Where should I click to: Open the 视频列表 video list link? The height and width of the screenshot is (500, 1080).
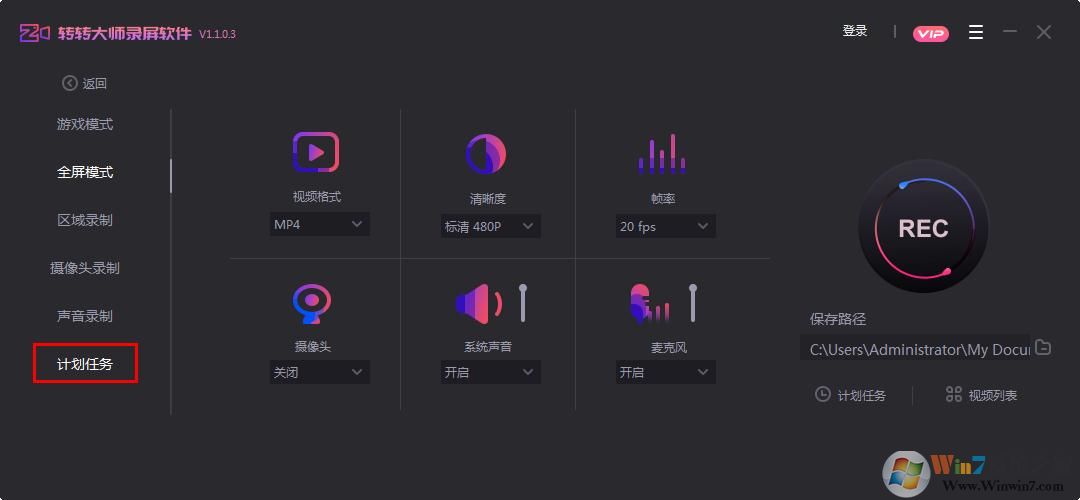click(x=993, y=395)
